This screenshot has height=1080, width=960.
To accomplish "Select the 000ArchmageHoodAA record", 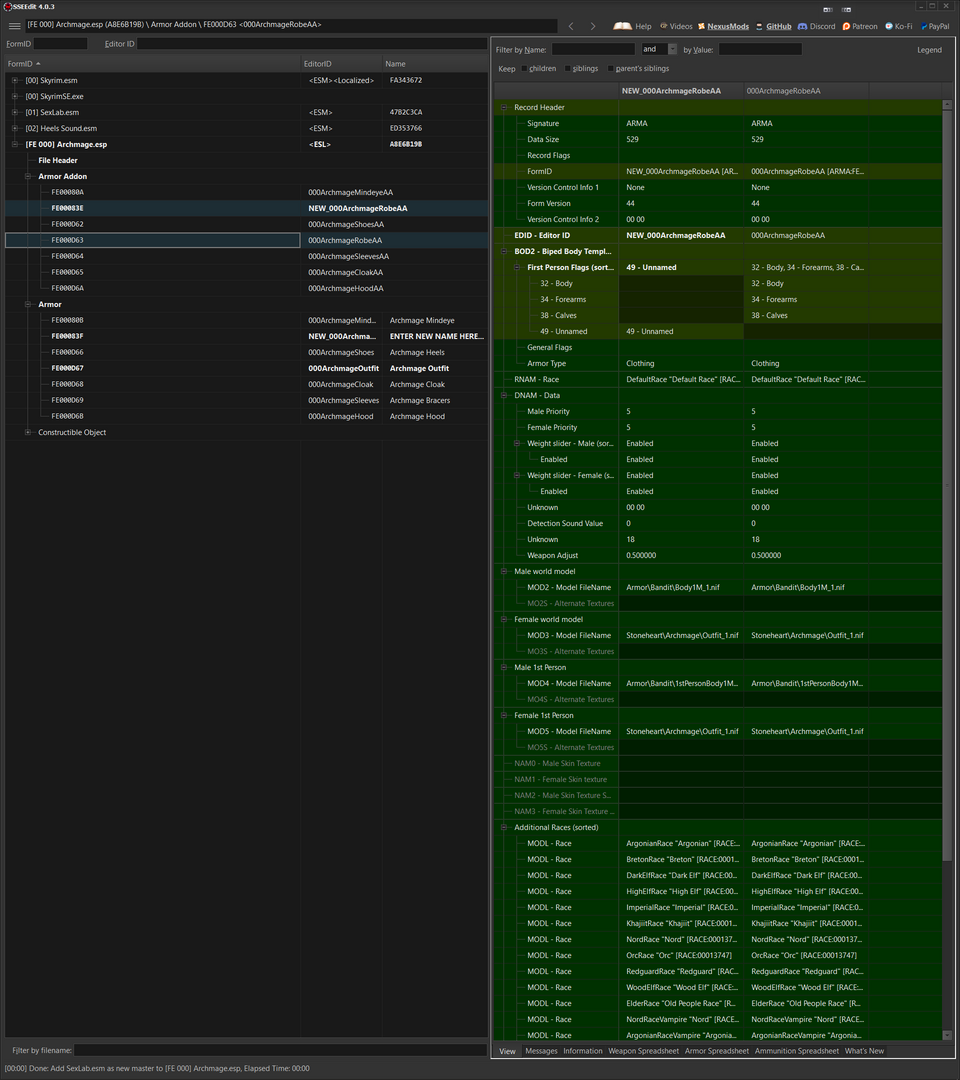I will click(x=247, y=288).
